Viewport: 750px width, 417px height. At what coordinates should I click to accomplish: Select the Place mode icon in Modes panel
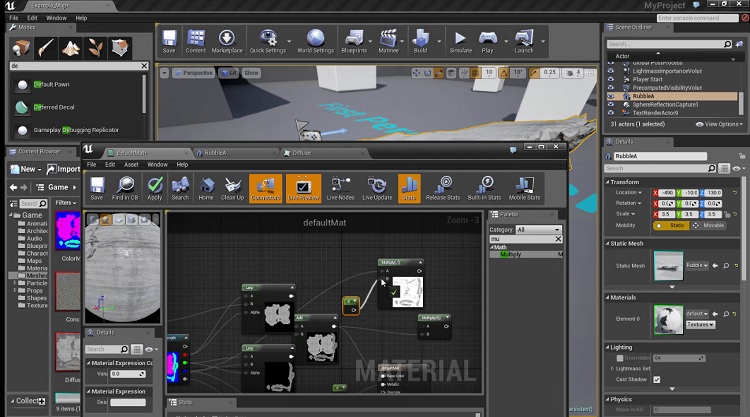pyautogui.click(x=22, y=48)
